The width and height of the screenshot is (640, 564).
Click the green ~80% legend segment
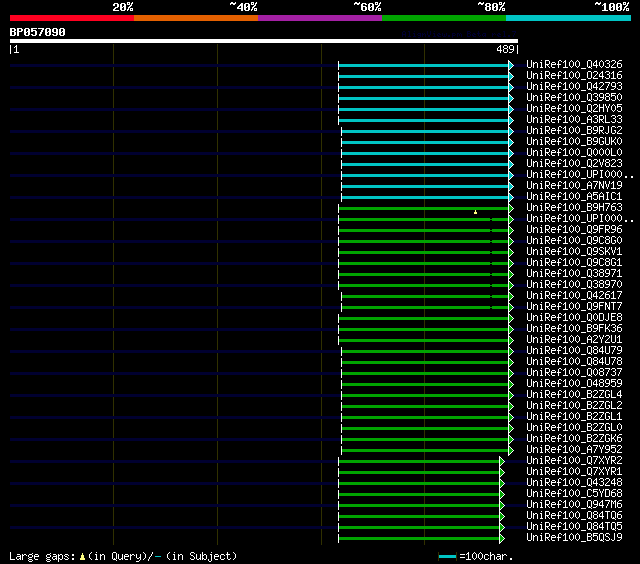(444, 18)
